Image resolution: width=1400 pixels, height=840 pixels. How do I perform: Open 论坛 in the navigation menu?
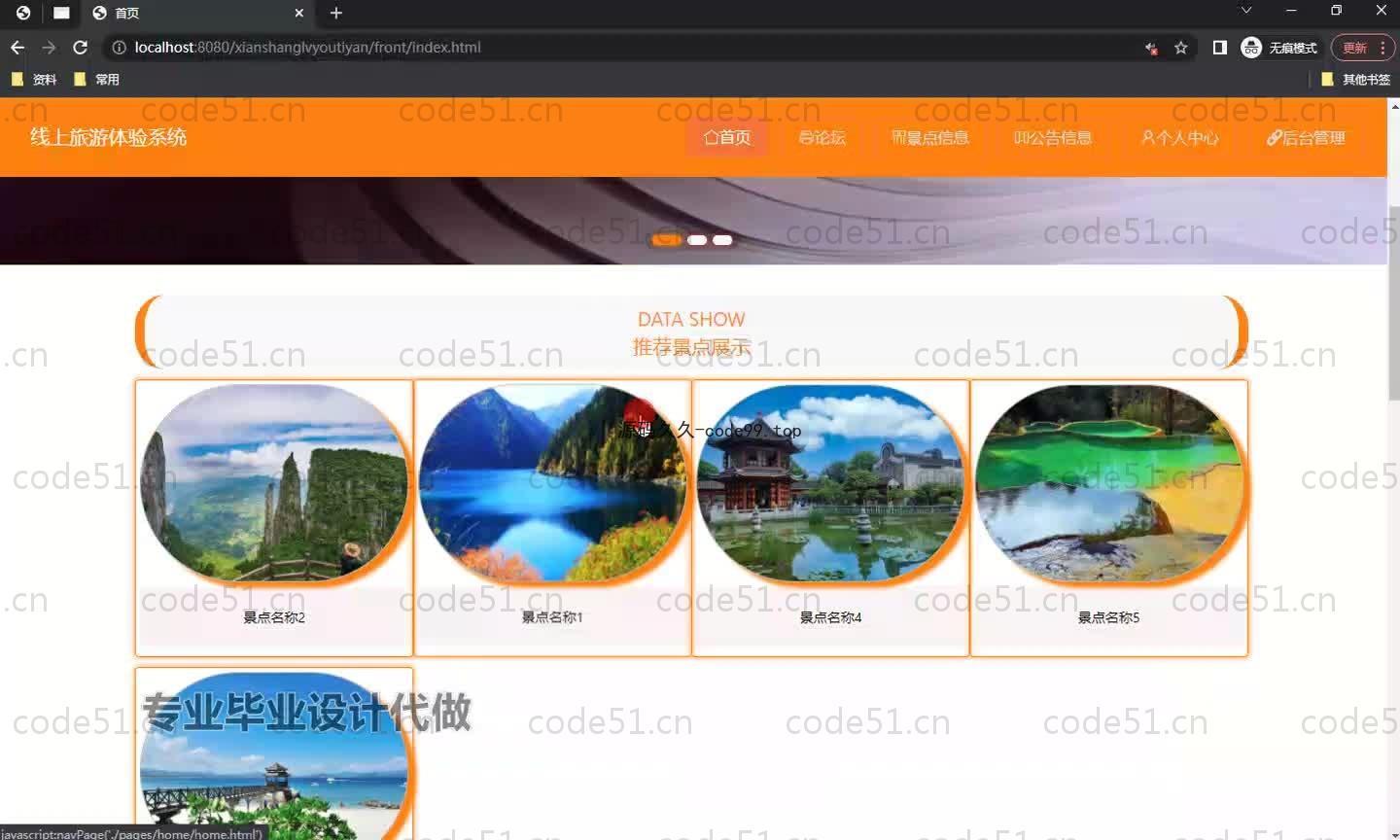[822, 137]
